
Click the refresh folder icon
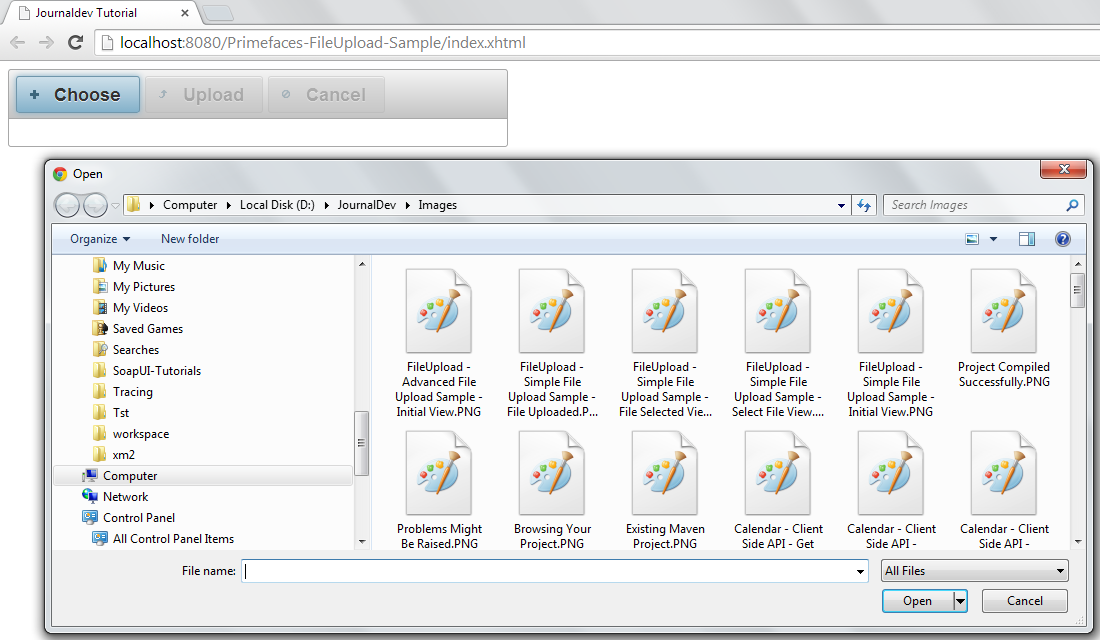(864, 206)
